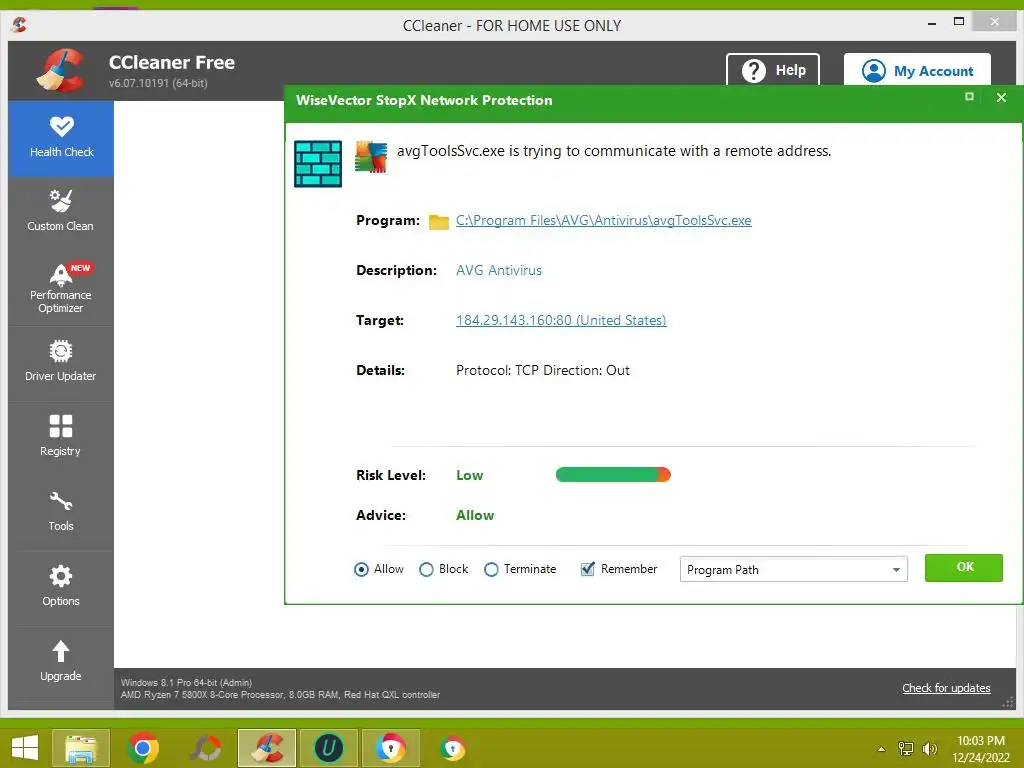Viewport: 1024px width, 768px height.
Task: Click the Windows 8.1 Pro system info text
Action: pyautogui.click(x=186, y=682)
